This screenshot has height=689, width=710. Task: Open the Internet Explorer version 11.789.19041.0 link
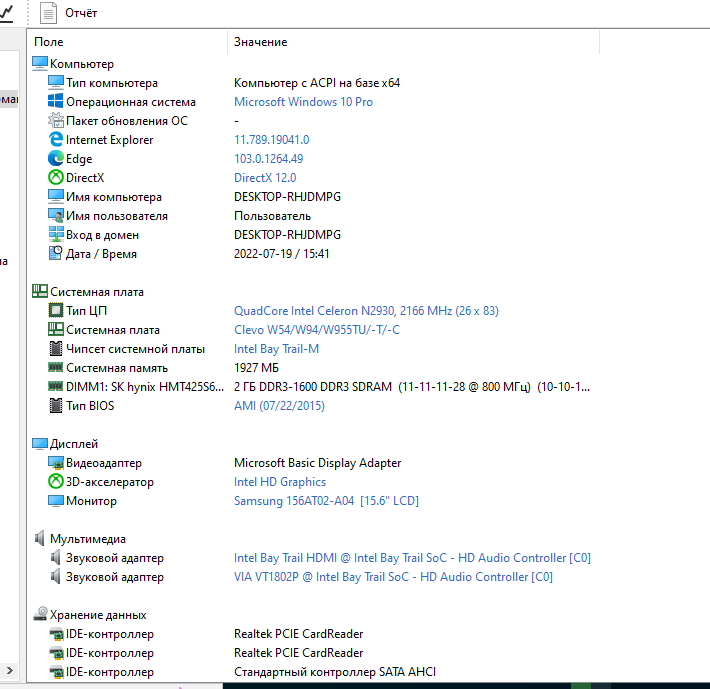click(272, 140)
